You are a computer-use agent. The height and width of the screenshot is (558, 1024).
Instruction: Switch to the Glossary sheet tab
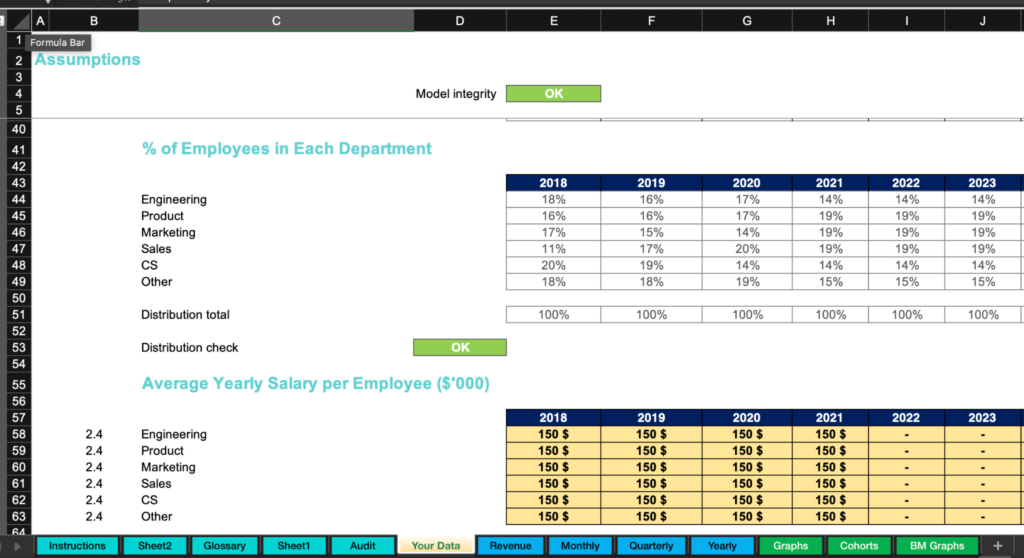(224, 546)
